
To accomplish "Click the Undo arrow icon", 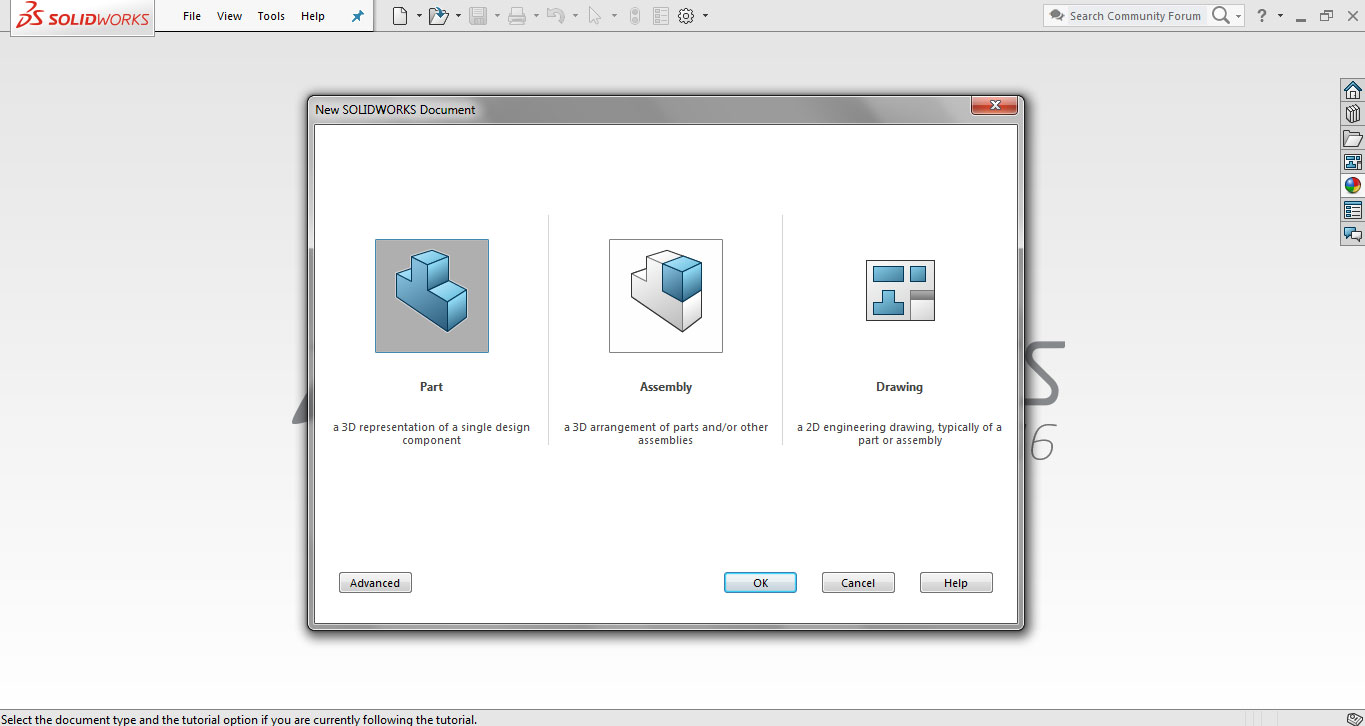I will point(557,16).
